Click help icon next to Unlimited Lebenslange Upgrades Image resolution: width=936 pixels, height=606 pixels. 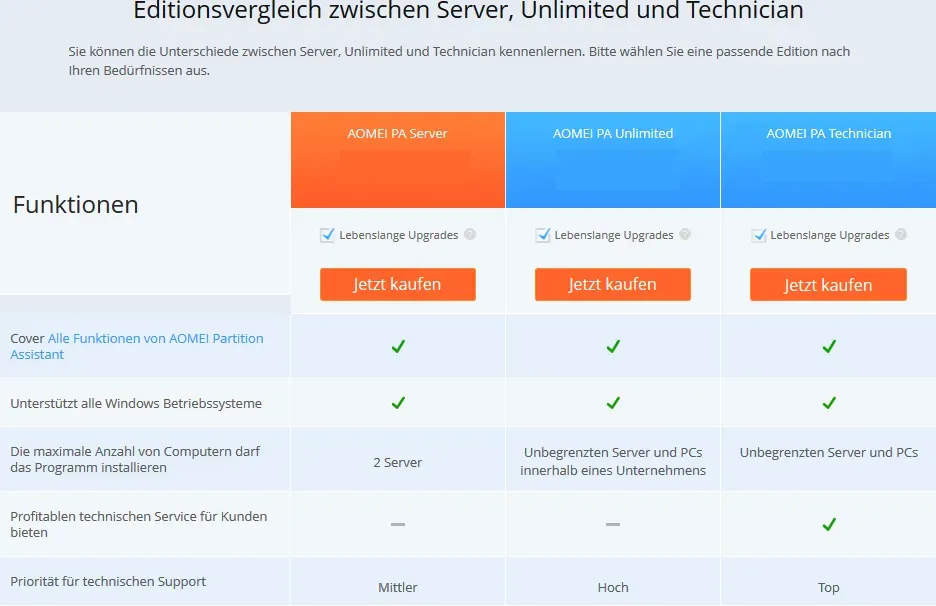click(685, 234)
